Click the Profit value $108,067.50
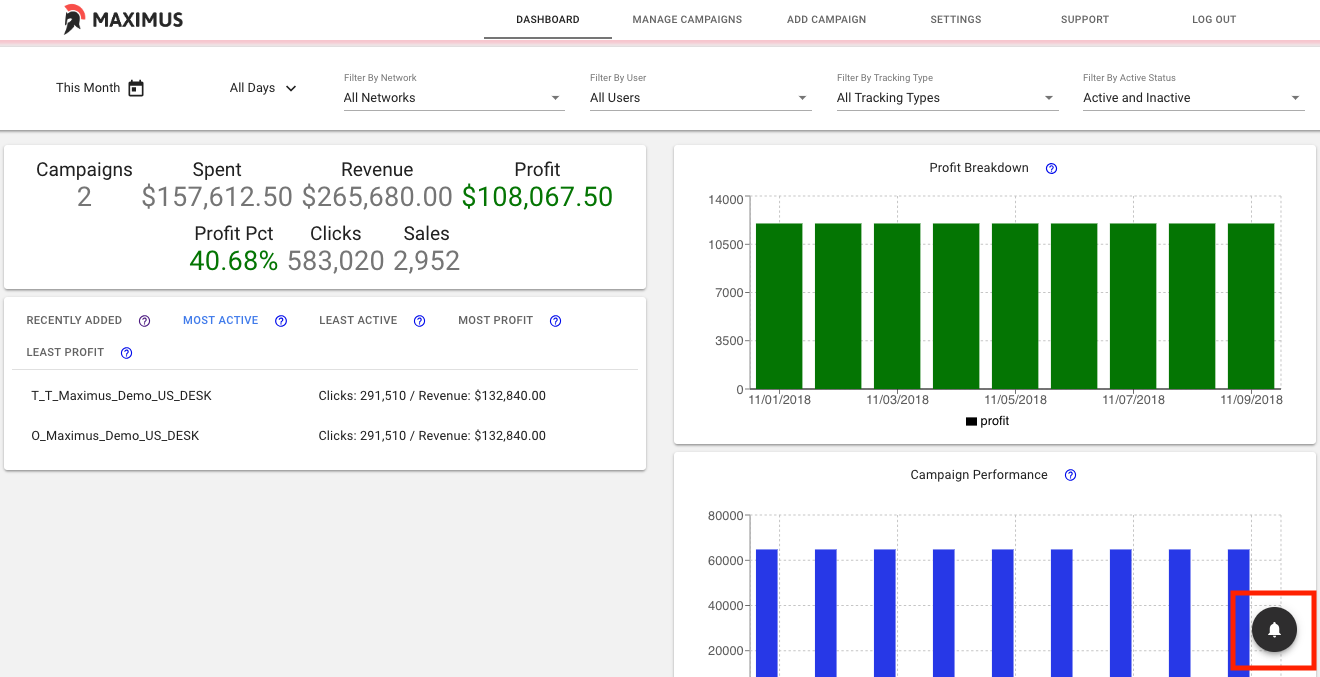 tap(537, 197)
